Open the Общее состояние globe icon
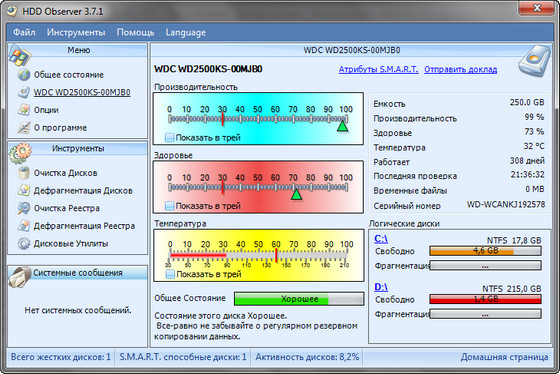This screenshot has height=374, width=560. [24, 75]
